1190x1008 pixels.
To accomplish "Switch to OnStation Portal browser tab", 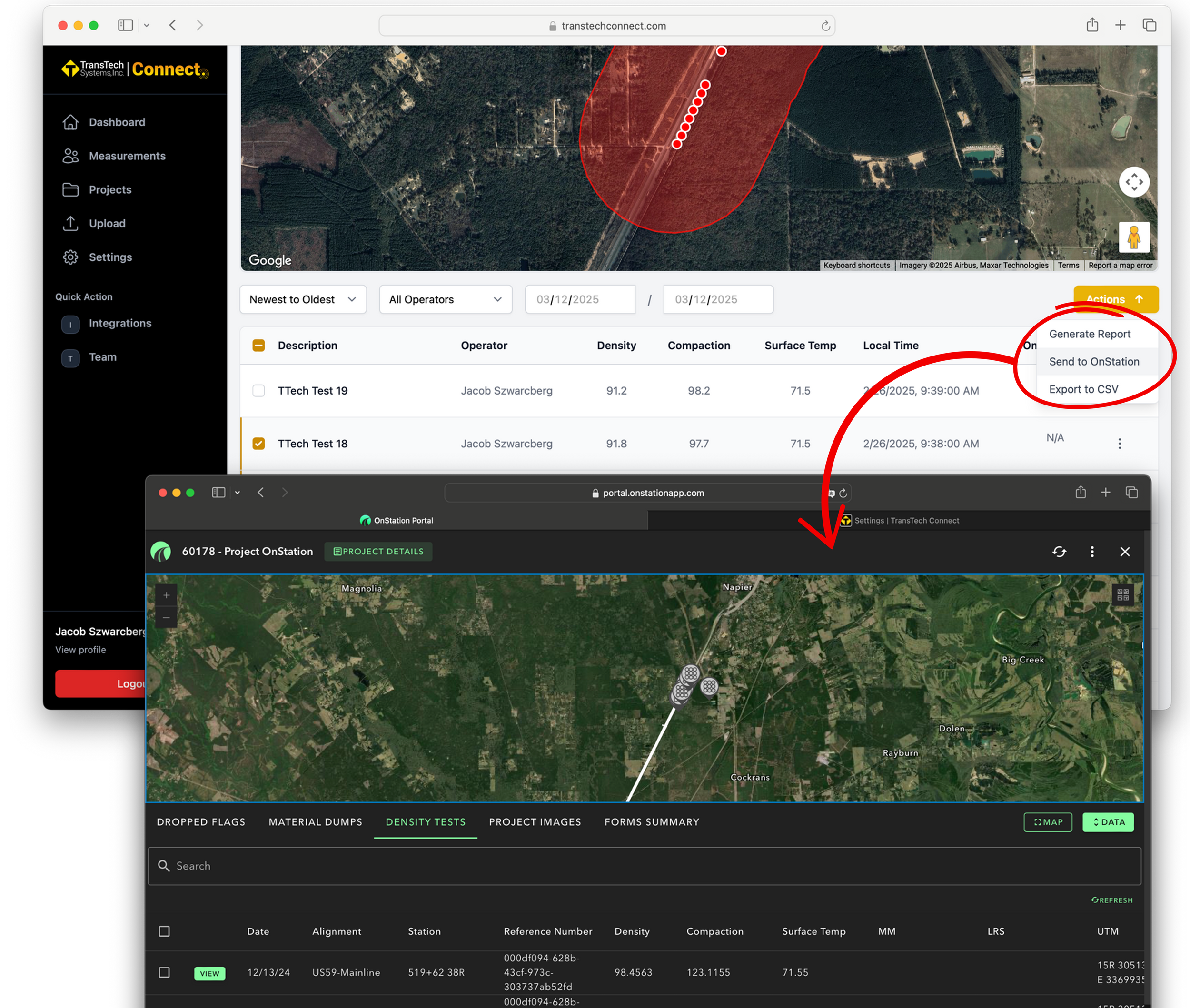I will (x=397, y=521).
